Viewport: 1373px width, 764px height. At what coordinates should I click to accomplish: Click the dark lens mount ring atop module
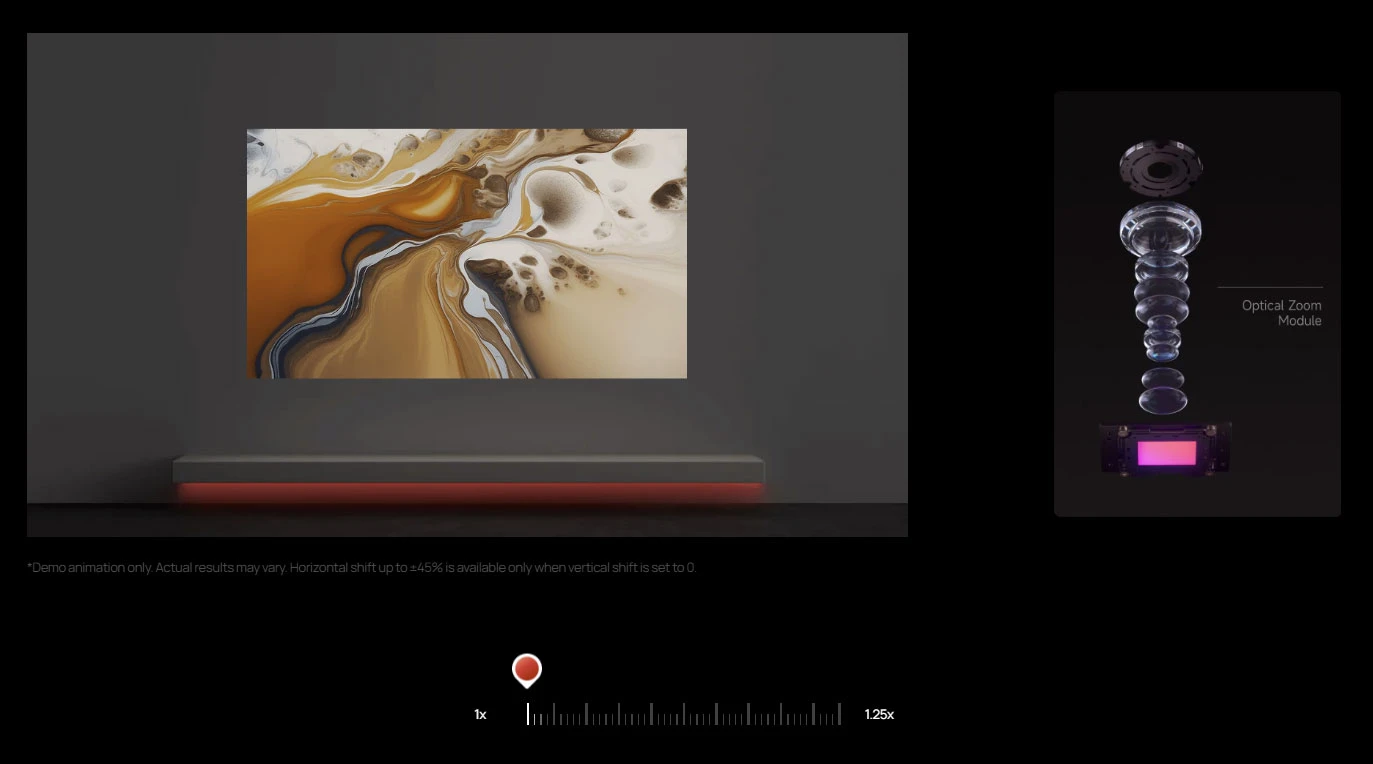[x=1160, y=164]
